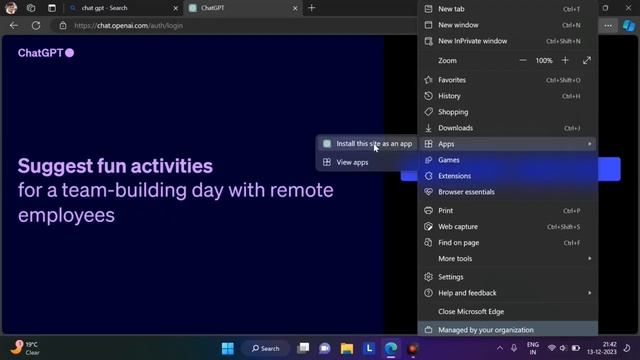The image size is (640, 360).
Task: Open Edge Settings
Action: coord(507,277)
